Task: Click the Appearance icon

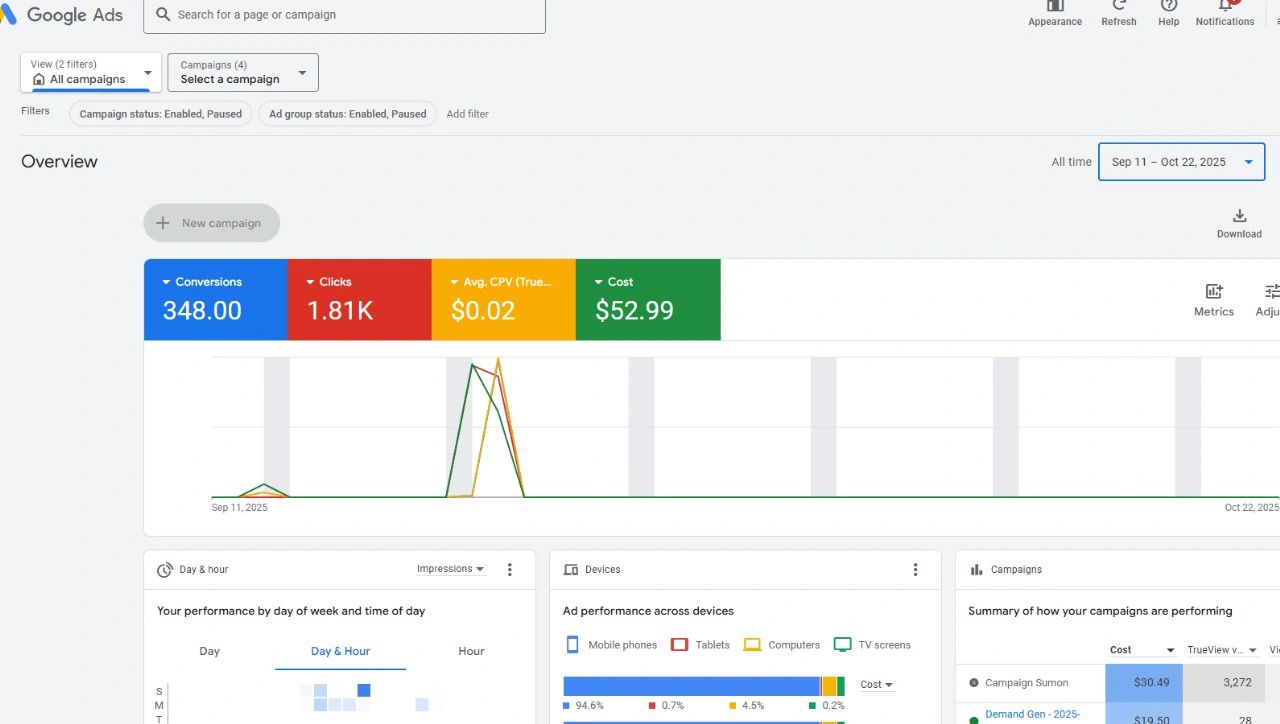Action: point(1055,6)
